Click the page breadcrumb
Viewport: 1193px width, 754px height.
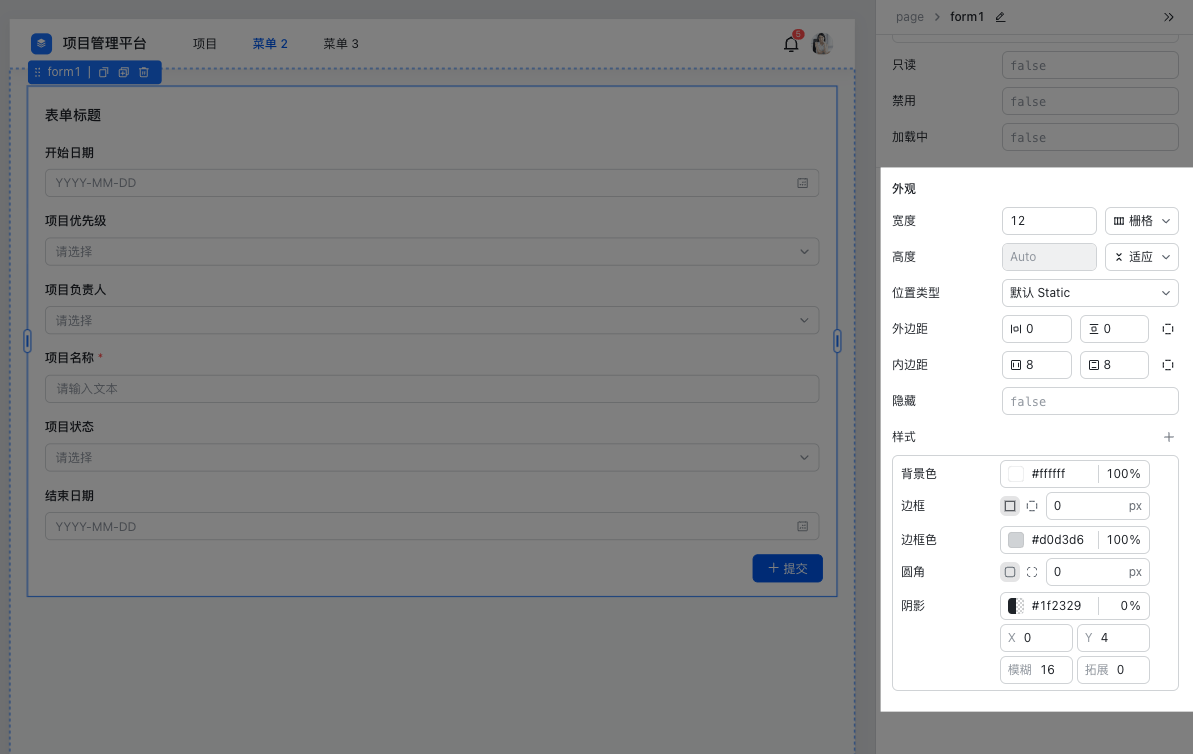point(909,17)
